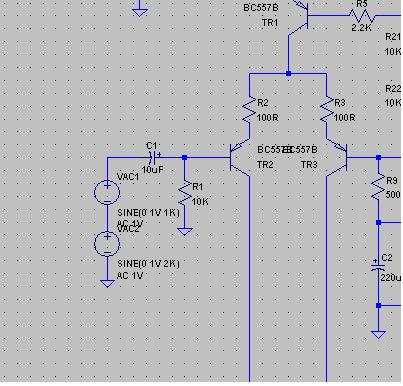Click the 'R3' label

(340, 103)
